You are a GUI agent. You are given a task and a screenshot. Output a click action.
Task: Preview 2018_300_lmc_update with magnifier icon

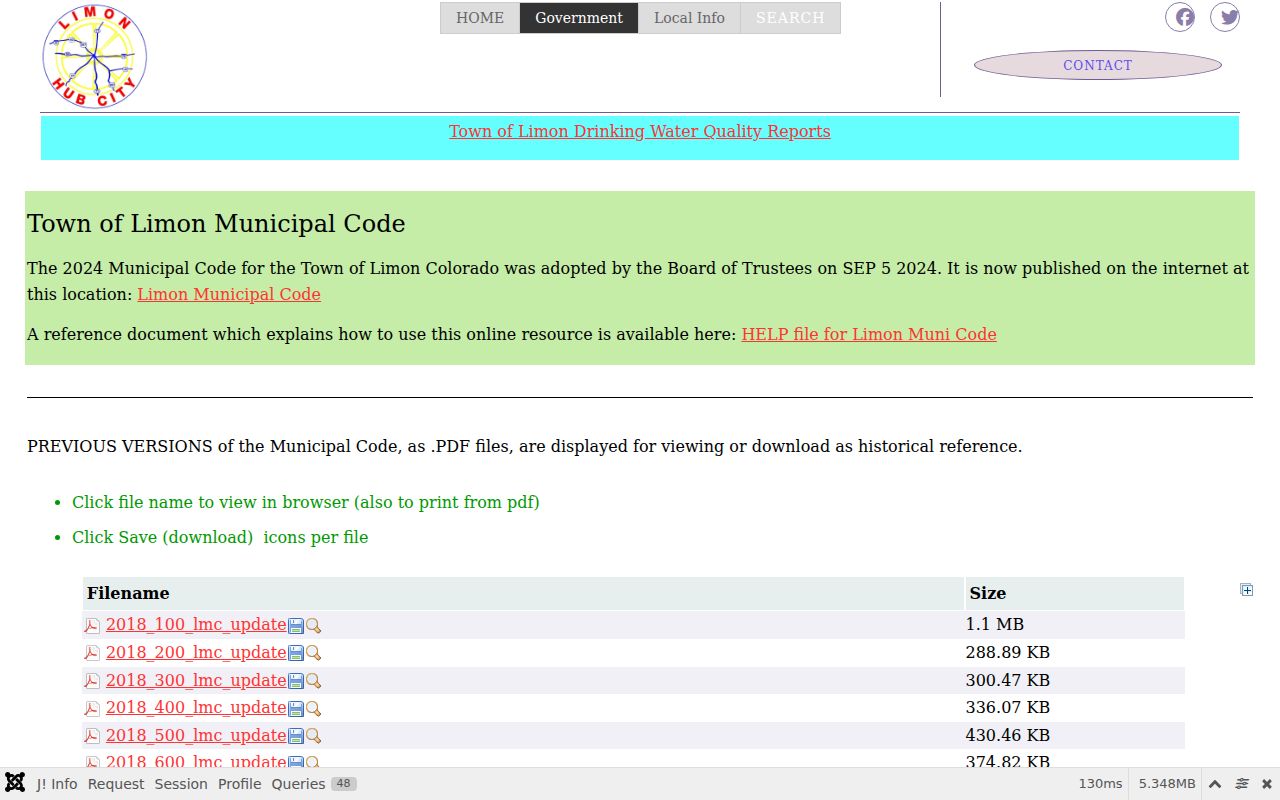click(x=313, y=681)
